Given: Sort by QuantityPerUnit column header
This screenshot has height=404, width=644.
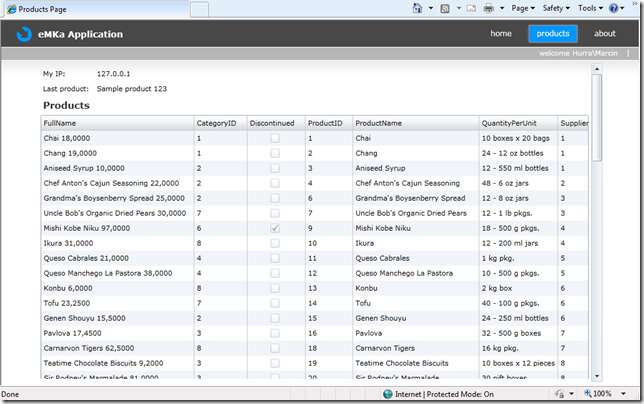Looking at the screenshot, I should (x=518, y=123).
